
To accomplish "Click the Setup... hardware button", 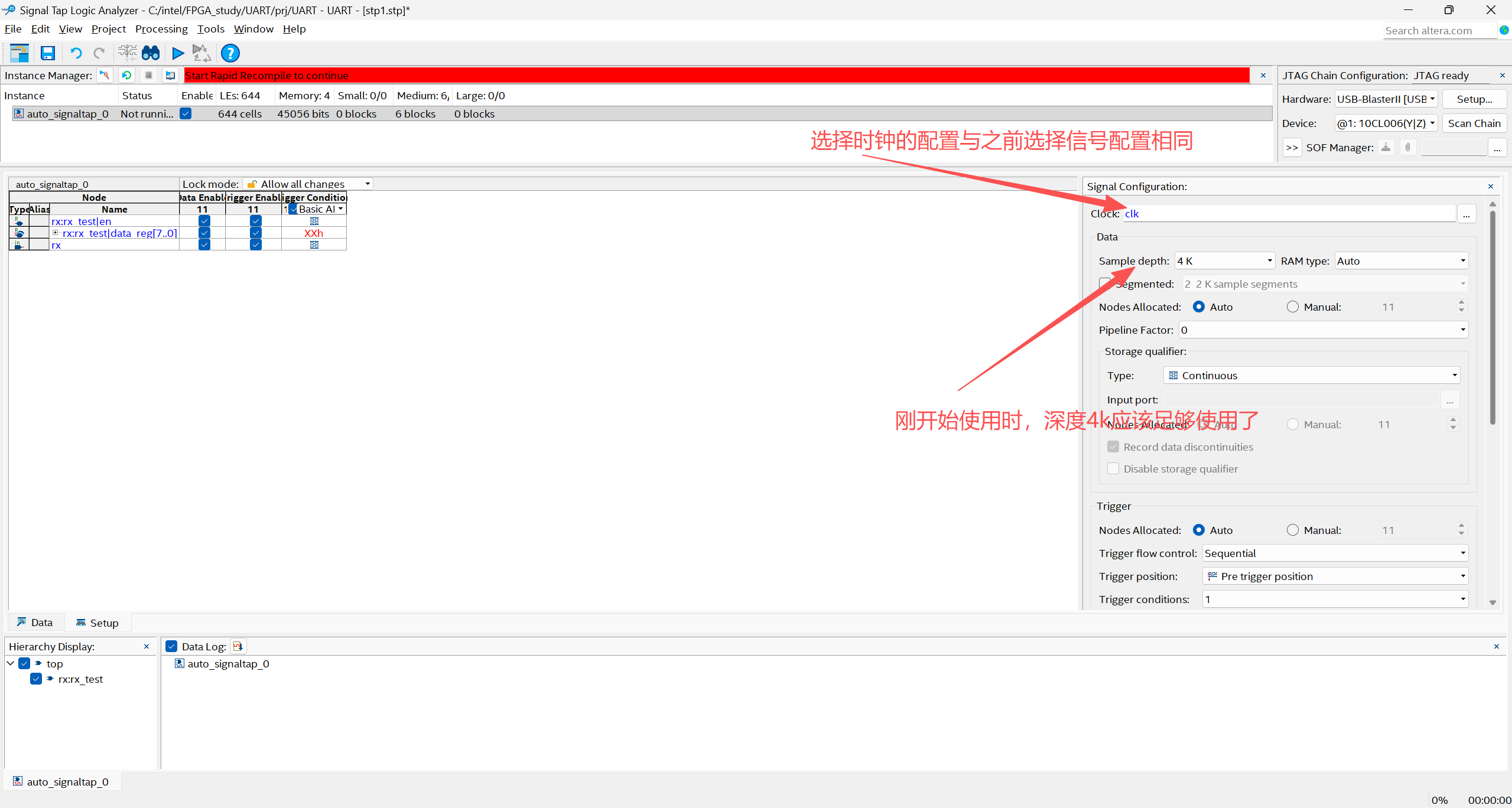I will pyautogui.click(x=1474, y=99).
